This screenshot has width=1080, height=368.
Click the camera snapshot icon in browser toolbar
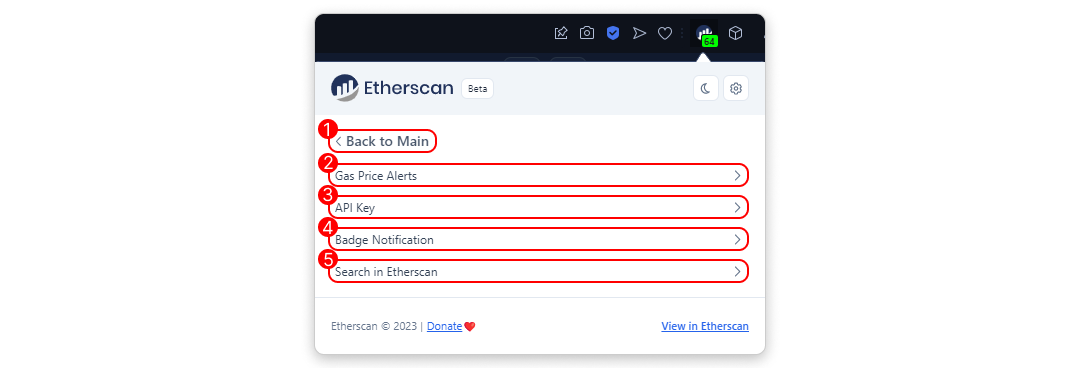tap(587, 33)
